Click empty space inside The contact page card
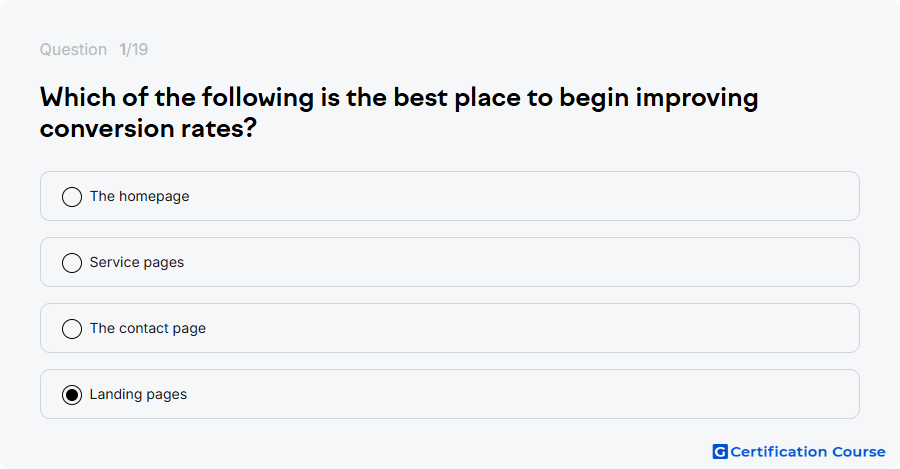This screenshot has width=900, height=469. pos(517,328)
